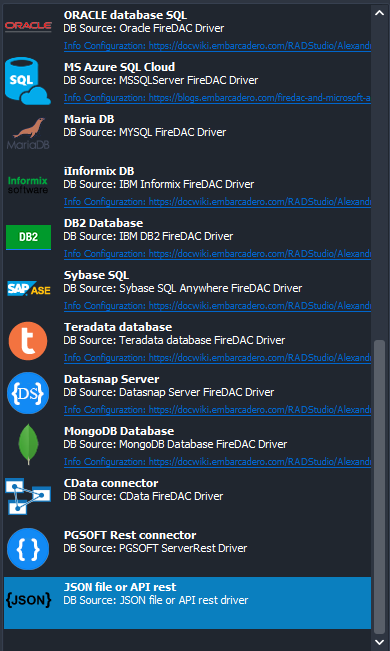Click the MS Azure SQL Cloud icon
This screenshot has height=651, width=390.
pos(28,81)
